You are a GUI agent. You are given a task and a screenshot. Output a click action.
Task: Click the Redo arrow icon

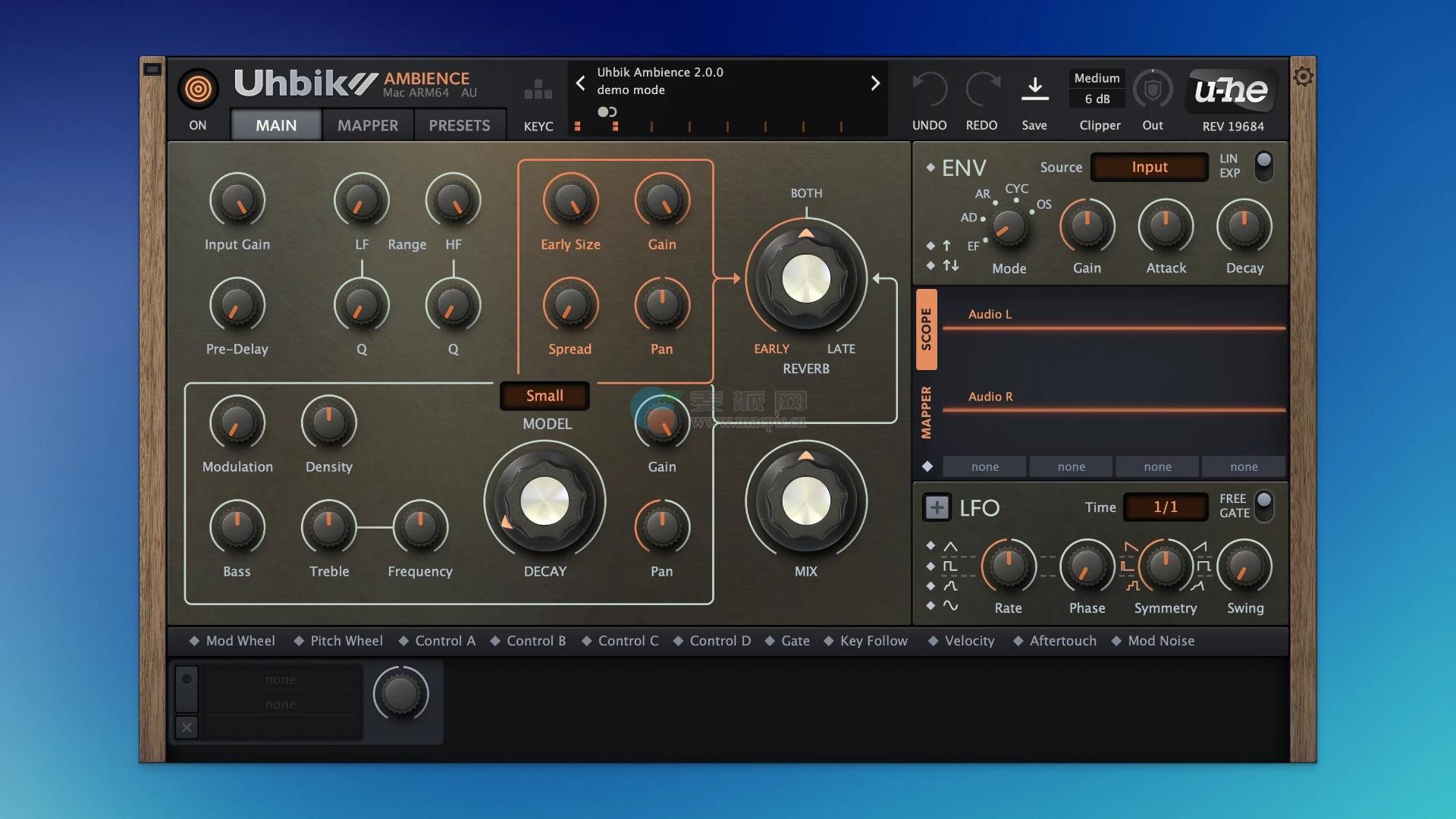pyautogui.click(x=982, y=90)
